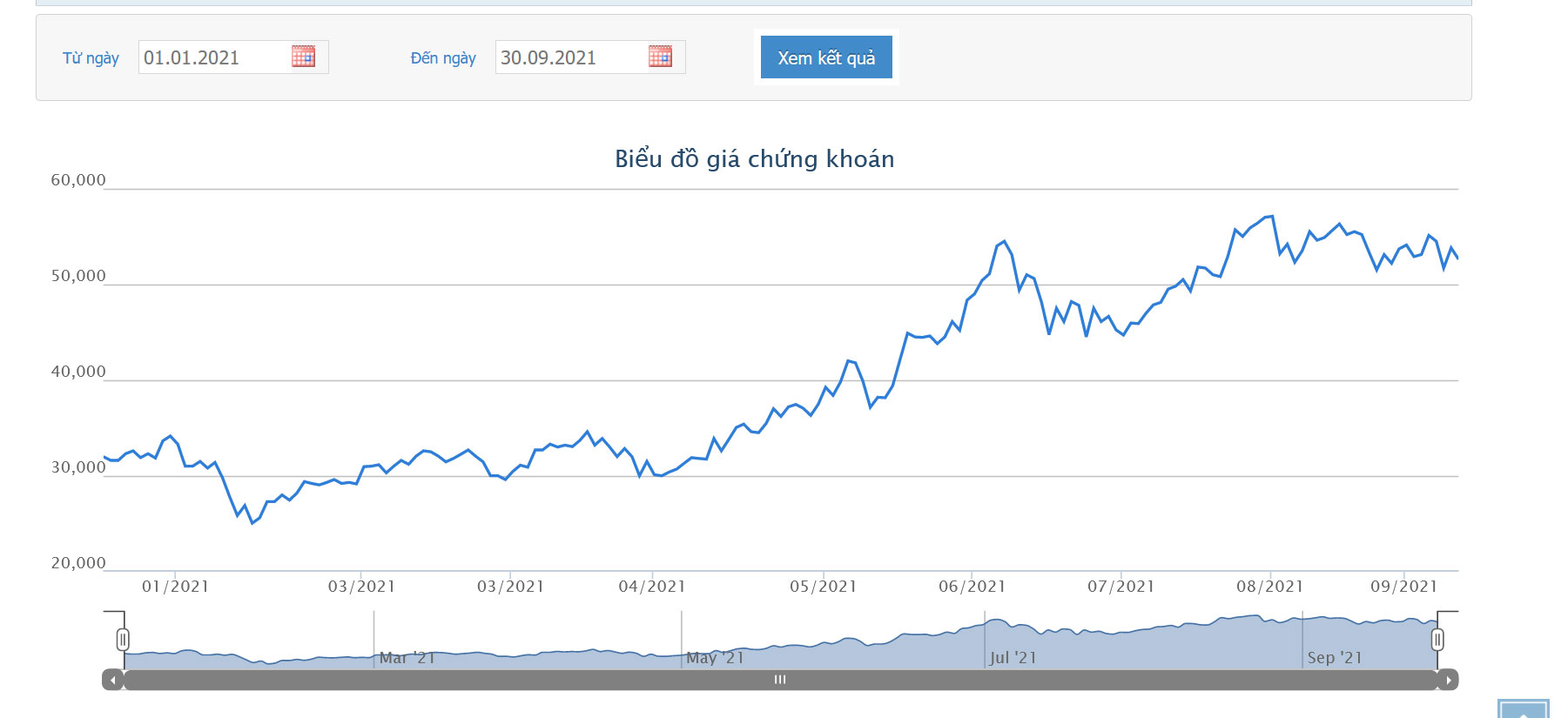
Task: Click the navigator scrollbar right arrow
Action: [x=1448, y=680]
